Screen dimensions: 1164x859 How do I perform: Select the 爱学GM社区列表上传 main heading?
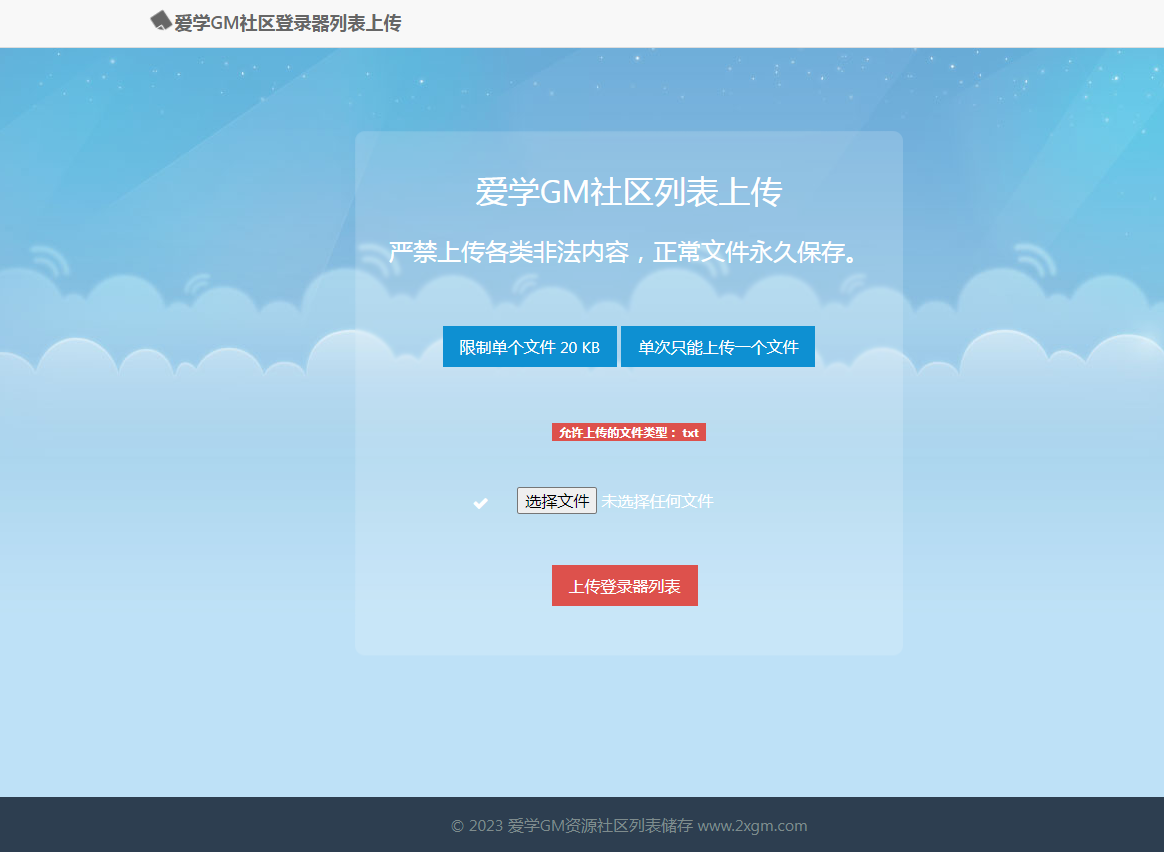(628, 192)
